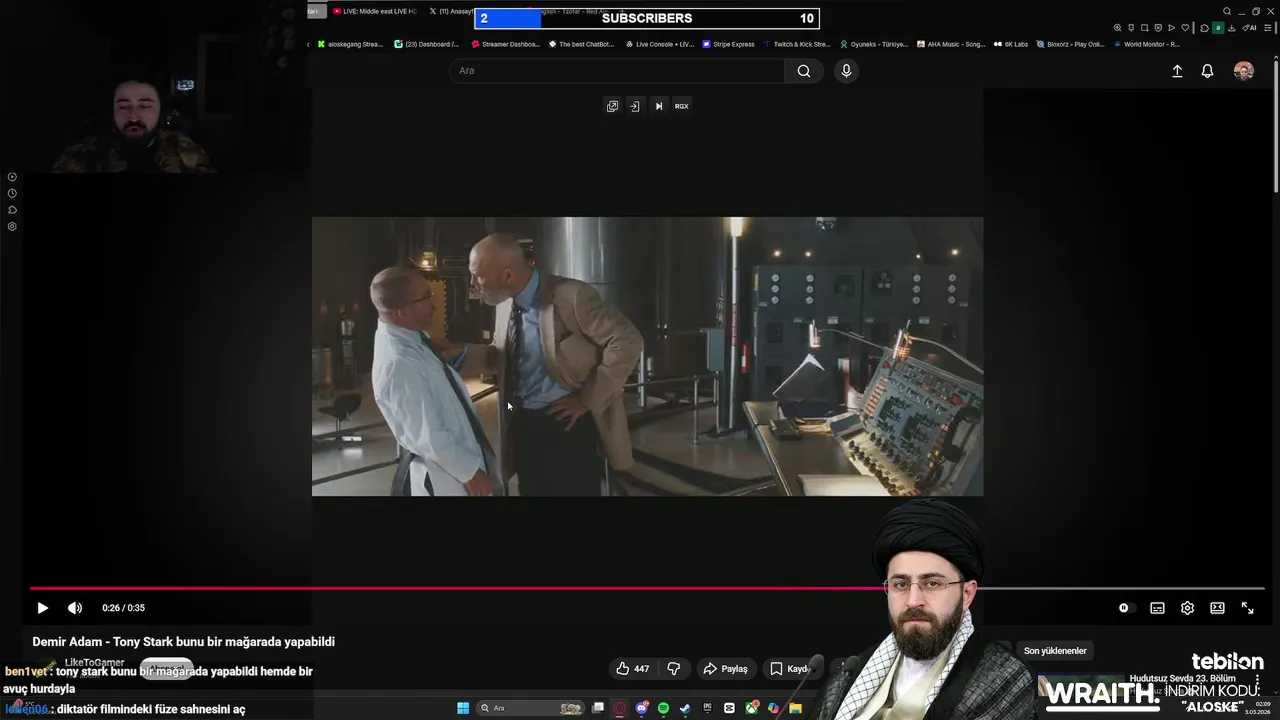This screenshot has width=1280, height=720.
Task: Focus the YouTube Ara search field
Action: 617,71
